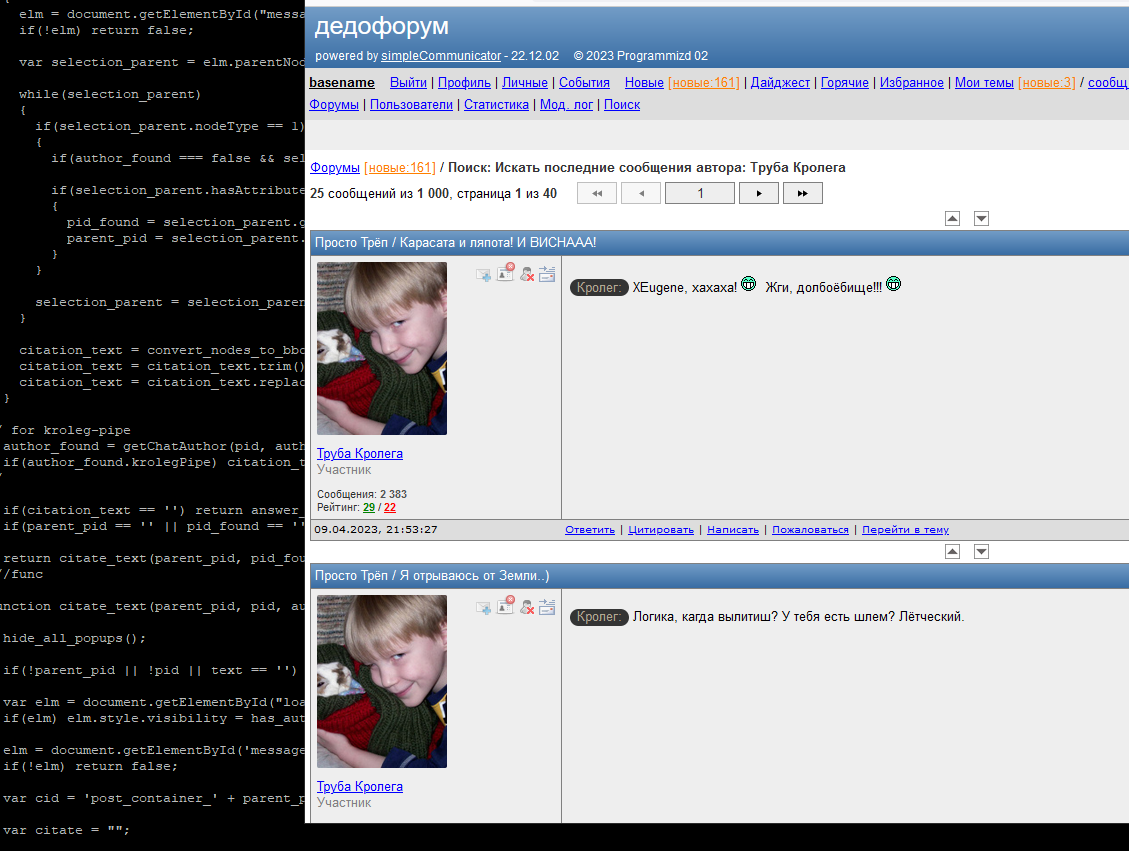
Task: Click the green smiley after долбоёбище!!!
Action: [894, 284]
